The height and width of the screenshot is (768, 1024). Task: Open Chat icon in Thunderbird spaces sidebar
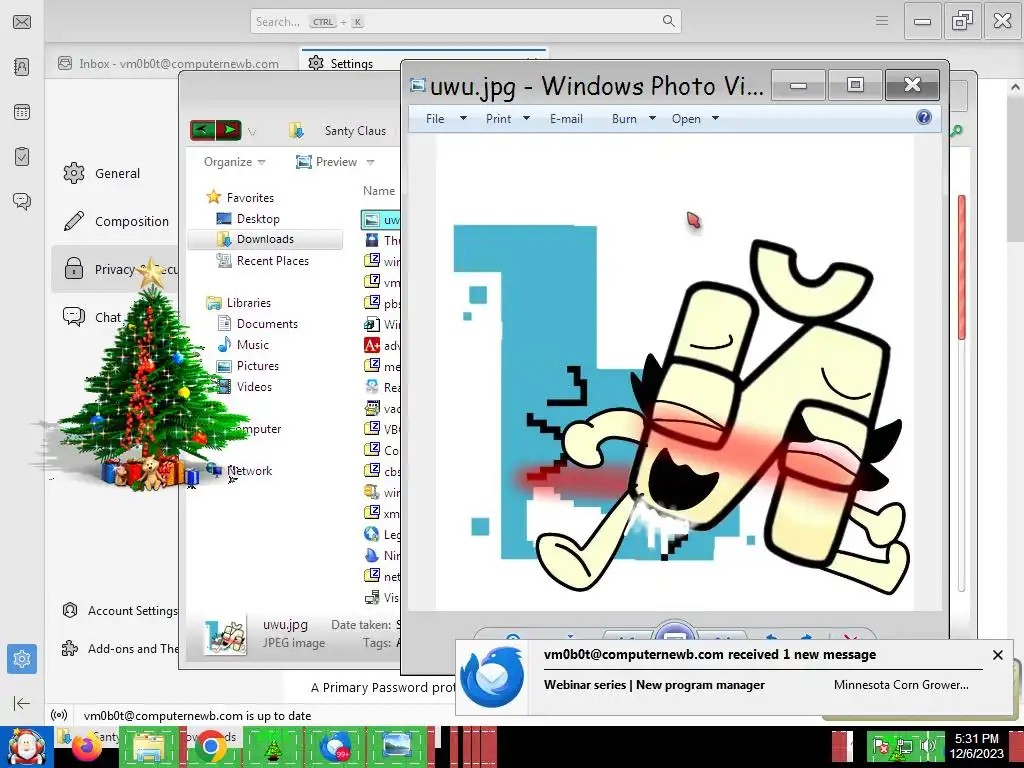pos(22,201)
